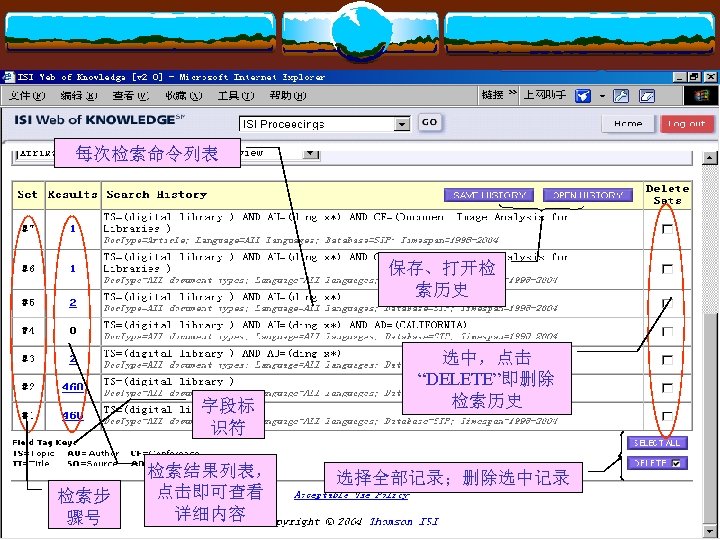Viewport: 720px width, 540px height.
Task: Click the red Log out button
Action: (686, 124)
